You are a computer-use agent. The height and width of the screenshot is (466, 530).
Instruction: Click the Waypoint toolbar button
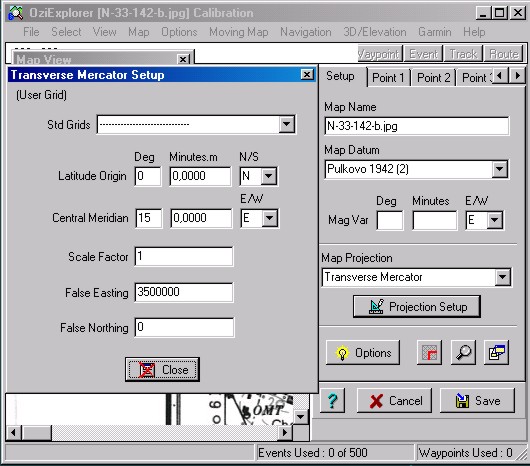point(380,54)
